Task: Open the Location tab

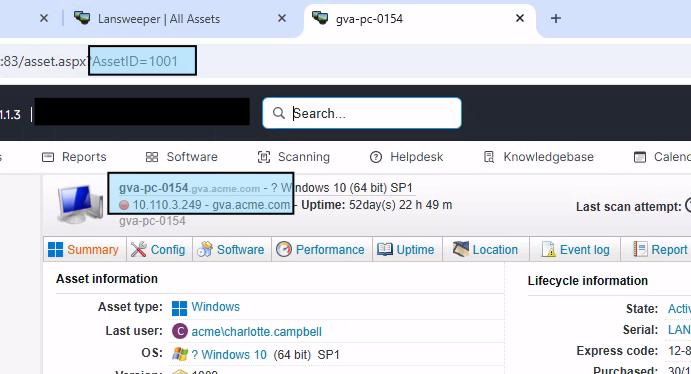Action: (x=486, y=249)
